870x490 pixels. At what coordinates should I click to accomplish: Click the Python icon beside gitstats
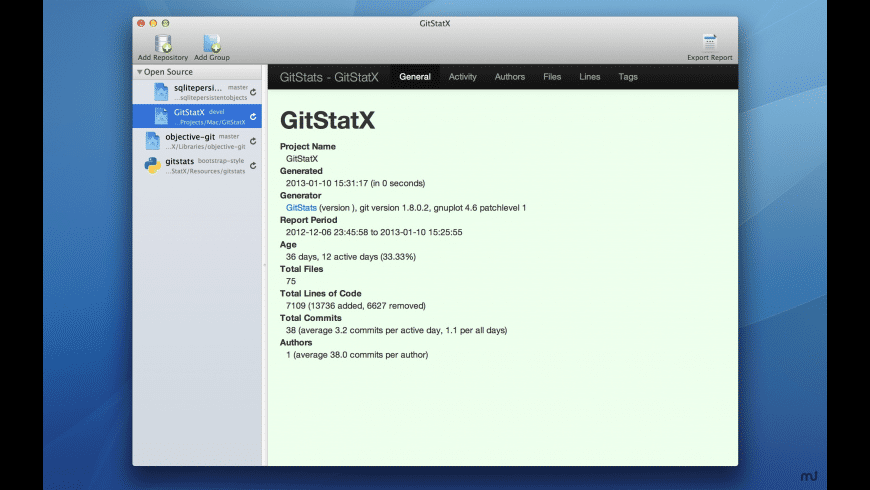pyautogui.click(x=153, y=166)
